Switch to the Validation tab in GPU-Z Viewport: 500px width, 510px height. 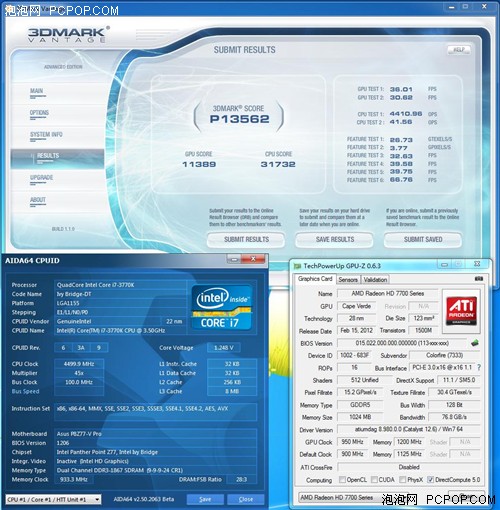375,280
